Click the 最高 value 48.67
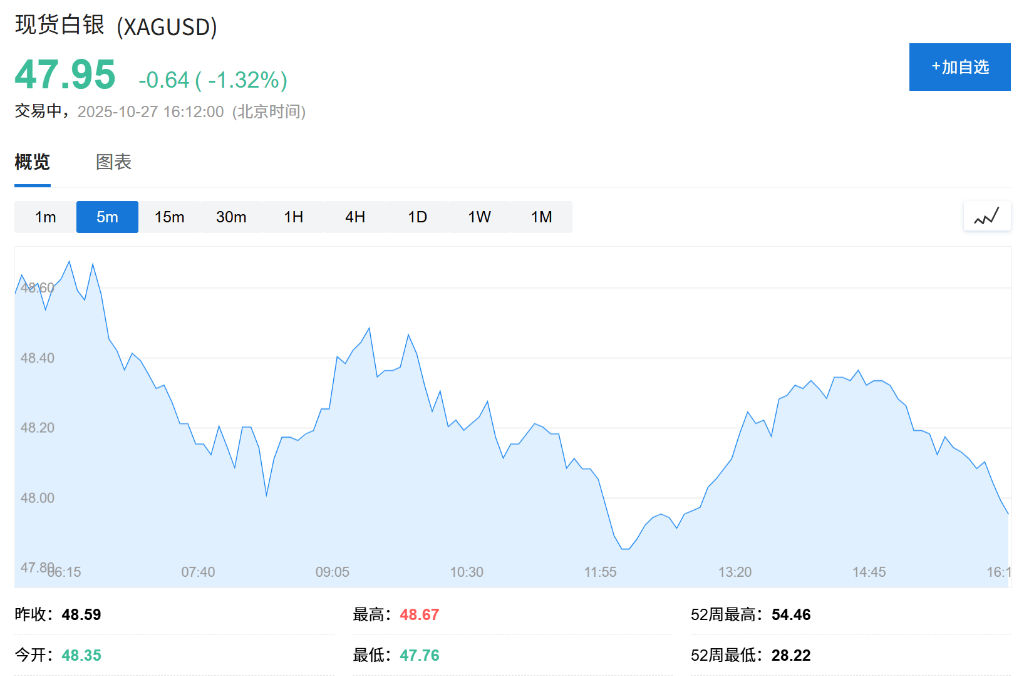Screen dimensions: 1024x676 click(419, 615)
